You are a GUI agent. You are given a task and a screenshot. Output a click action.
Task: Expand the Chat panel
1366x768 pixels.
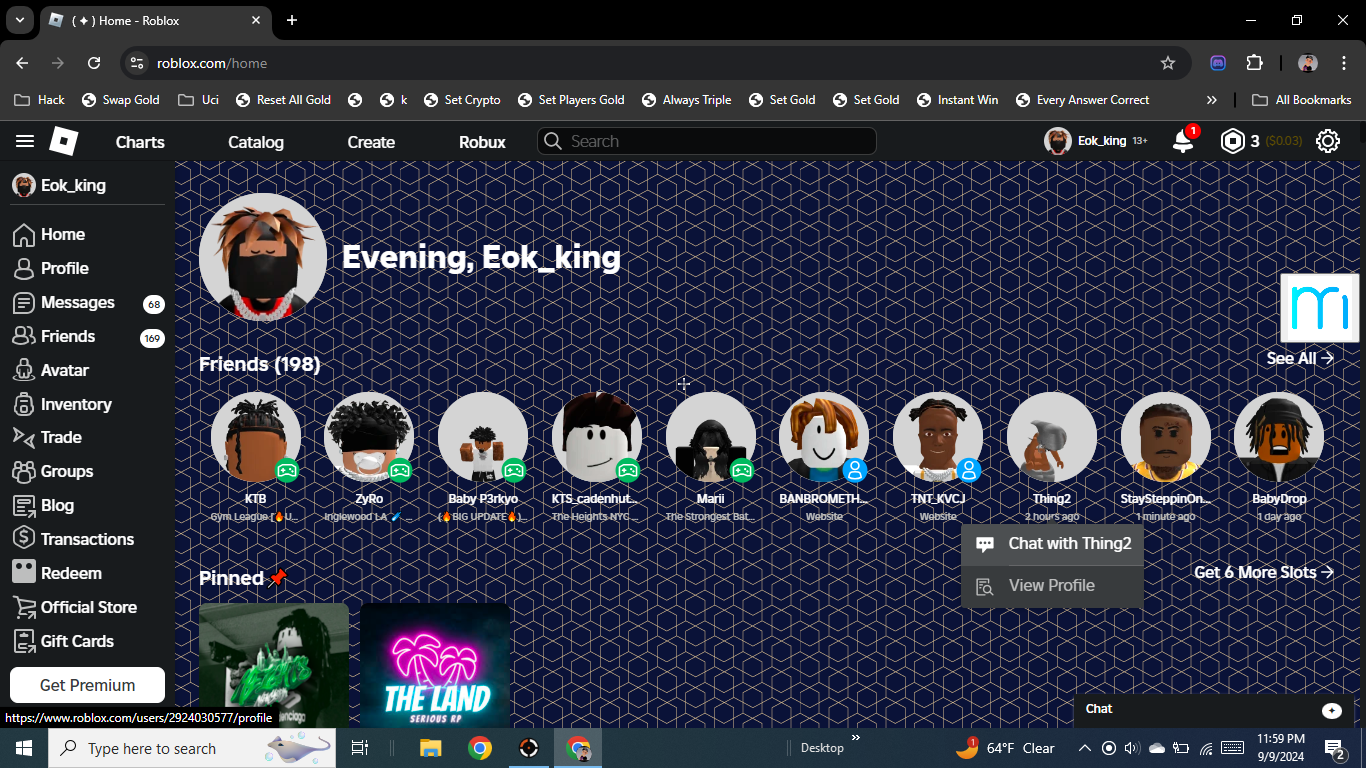point(1214,709)
